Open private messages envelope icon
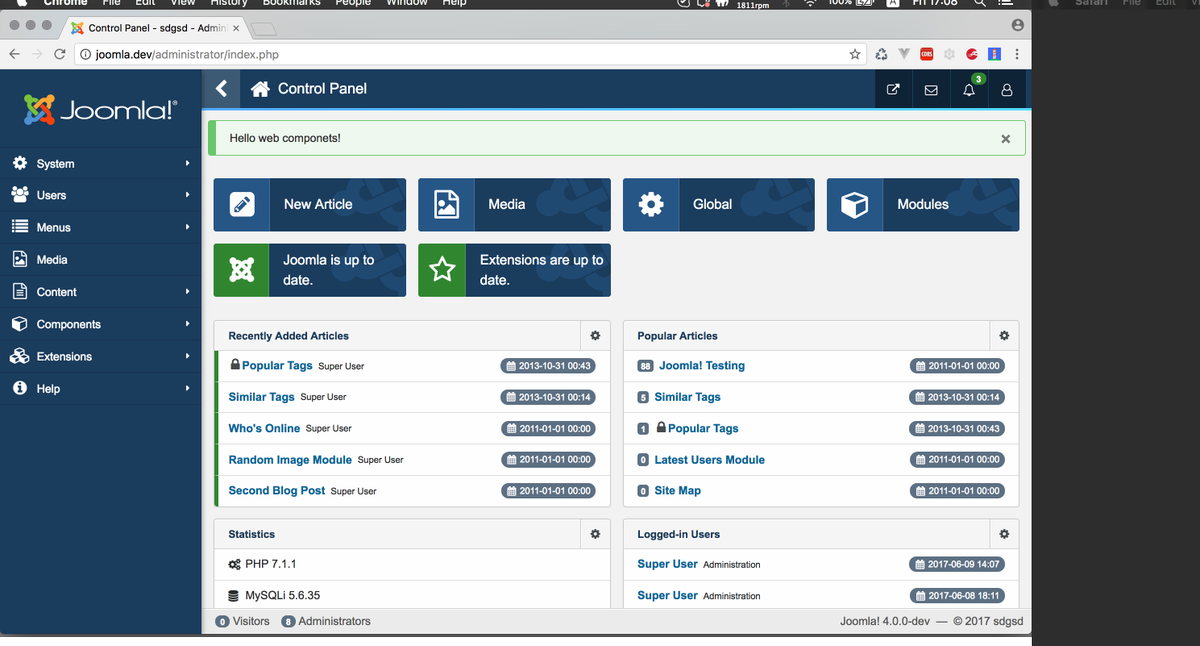This screenshot has height=646, width=1200. 931,90
